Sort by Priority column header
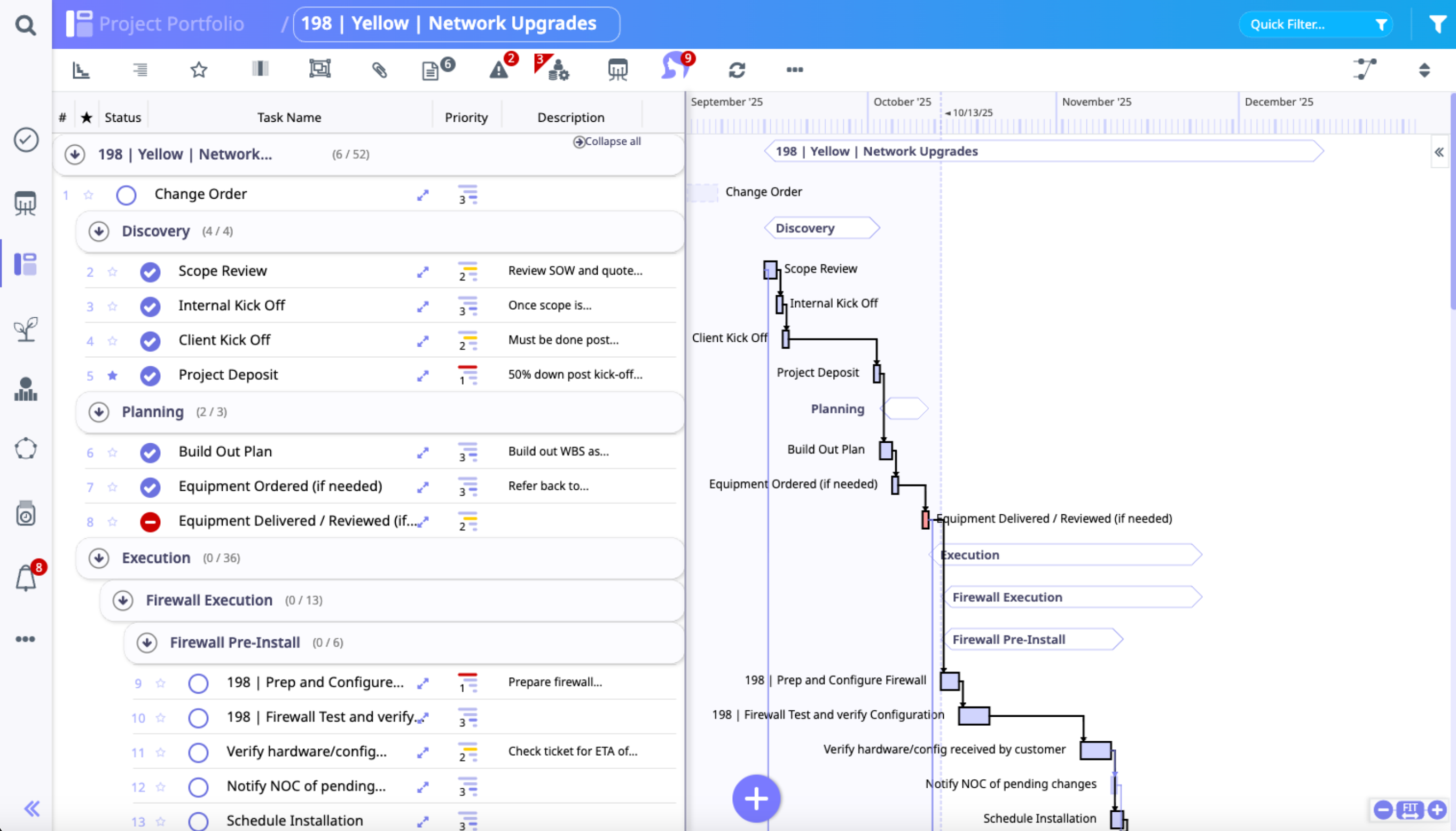The height and width of the screenshot is (831, 1456). point(466,117)
